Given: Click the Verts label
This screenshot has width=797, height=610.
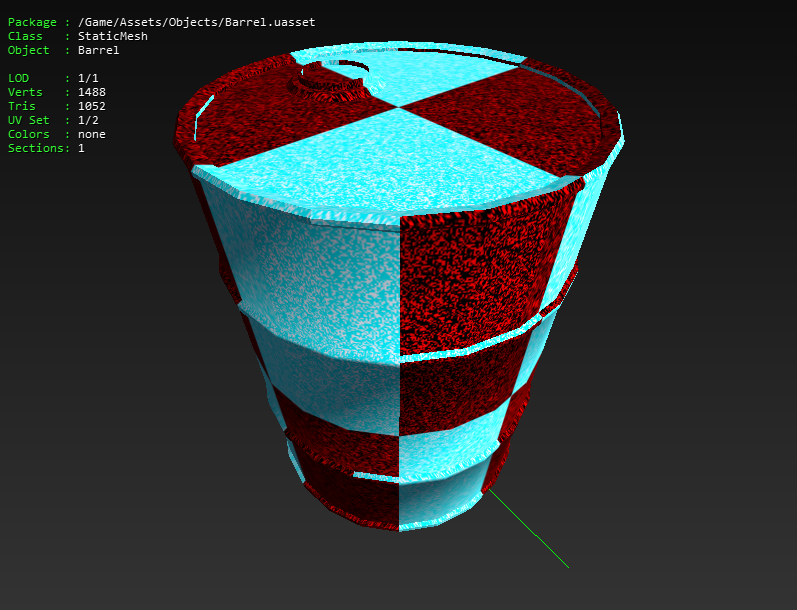Looking at the screenshot, I should click(x=25, y=92).
